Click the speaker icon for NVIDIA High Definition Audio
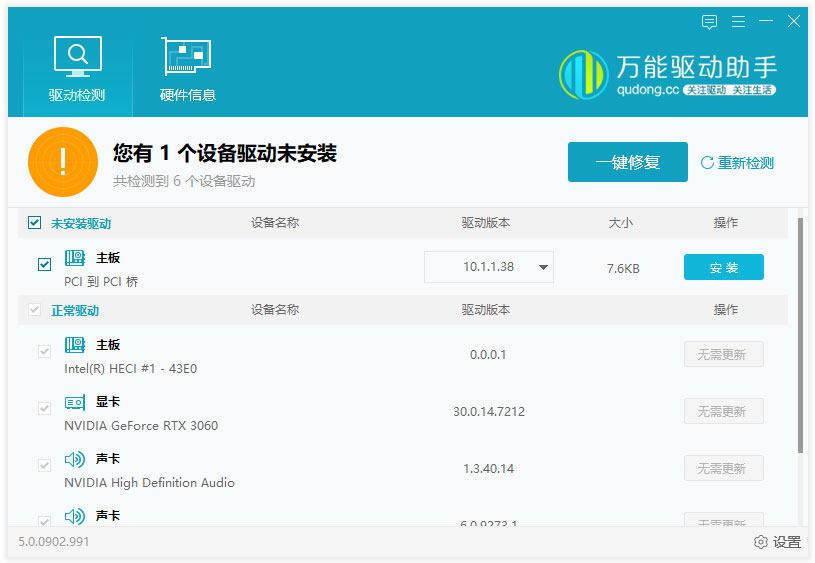The width and height of the screenshot is (815, 563). [x=75, y=459]
